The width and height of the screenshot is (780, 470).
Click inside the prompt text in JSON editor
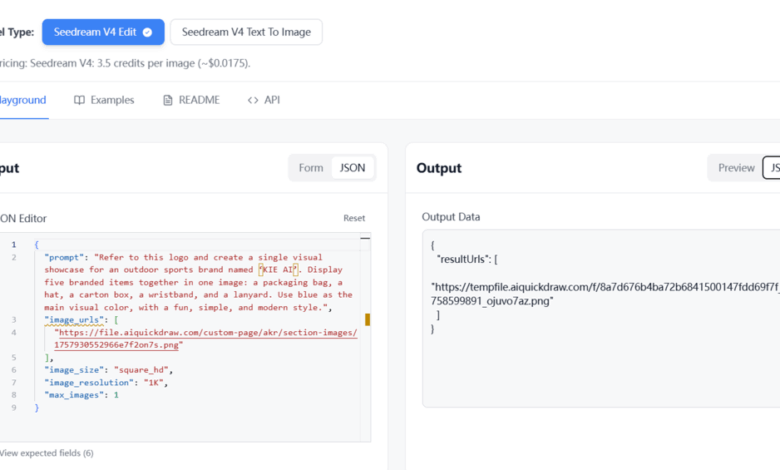click(198, 282)
